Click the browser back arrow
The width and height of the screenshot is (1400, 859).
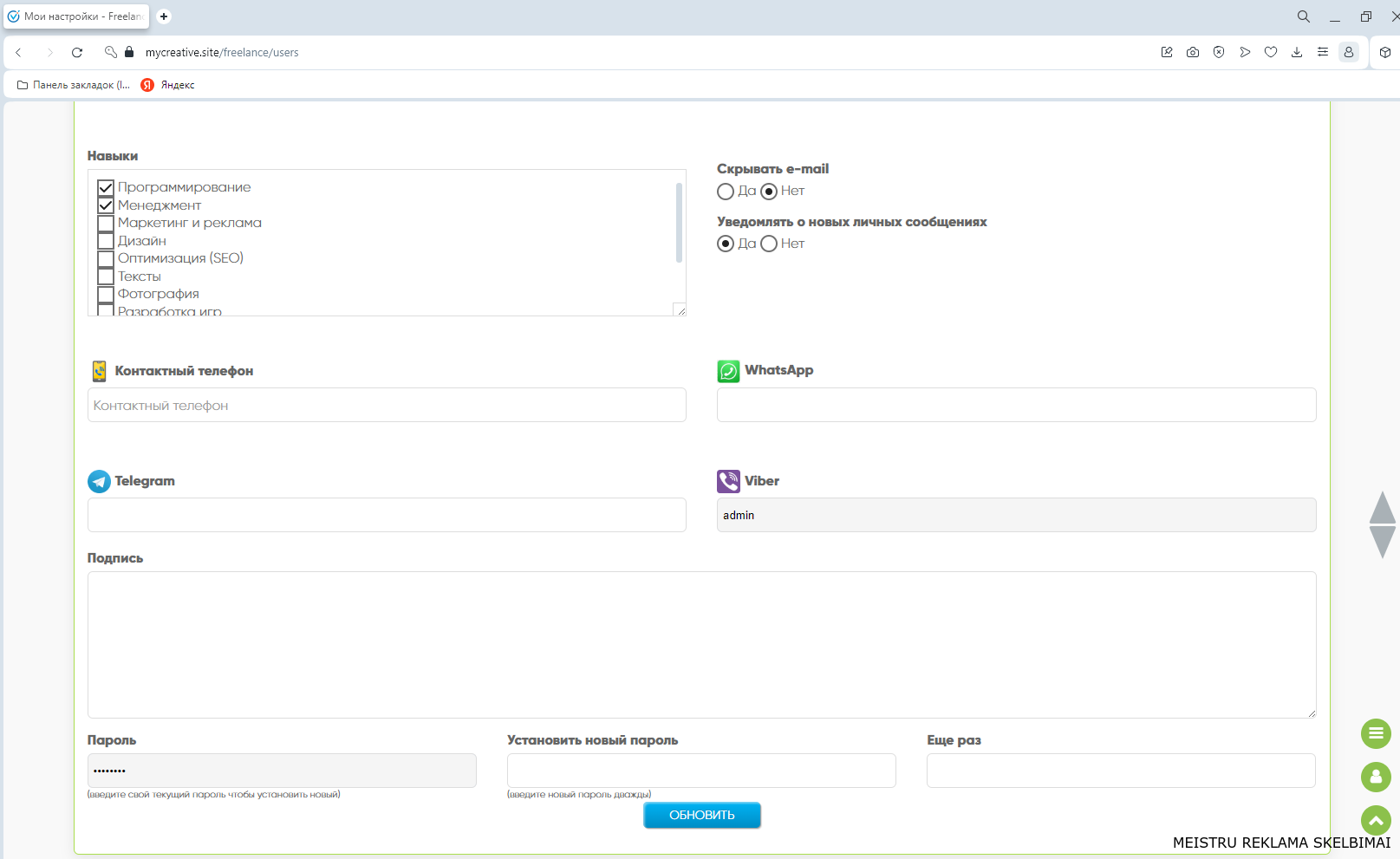(x=18, y=52)
